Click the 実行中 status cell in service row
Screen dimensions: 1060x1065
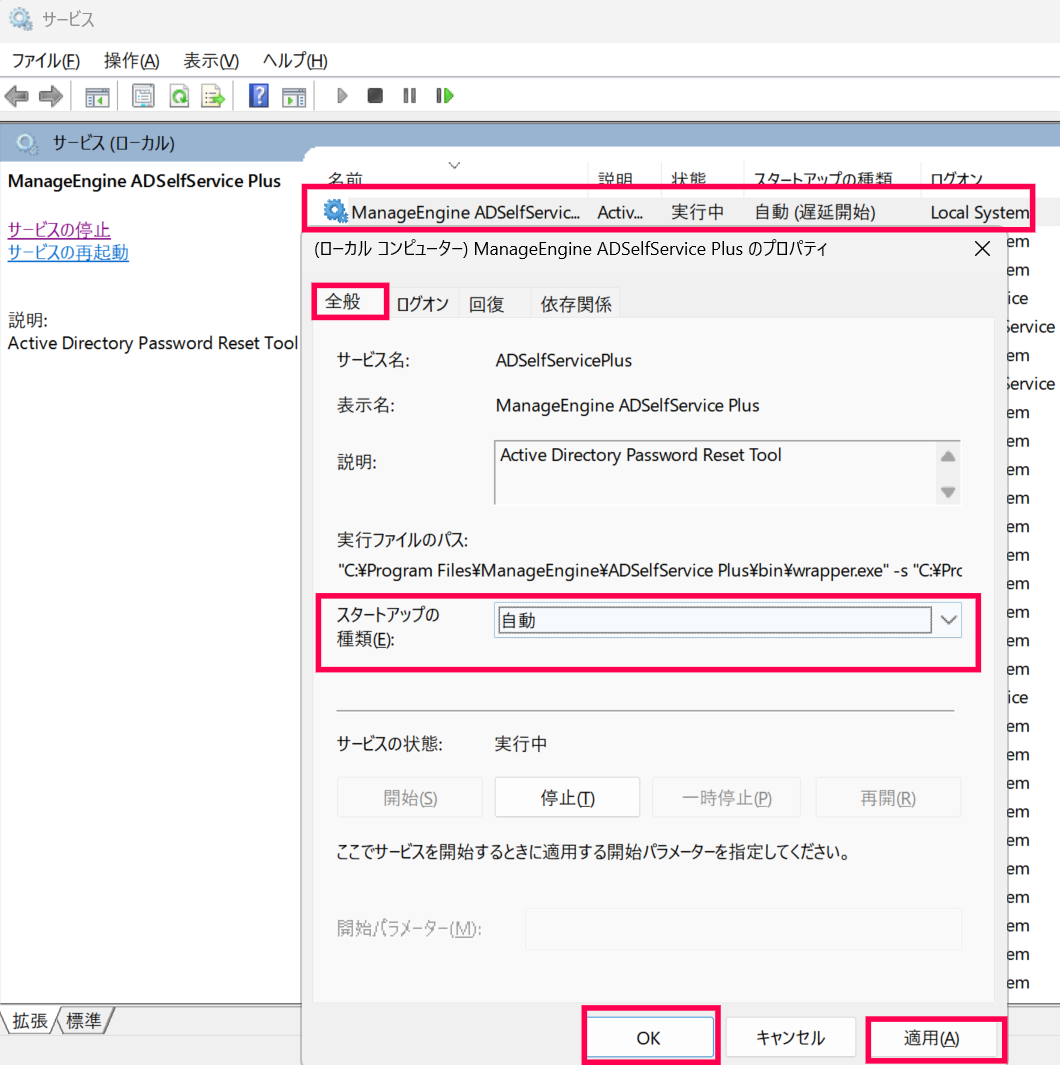[697, 212]
